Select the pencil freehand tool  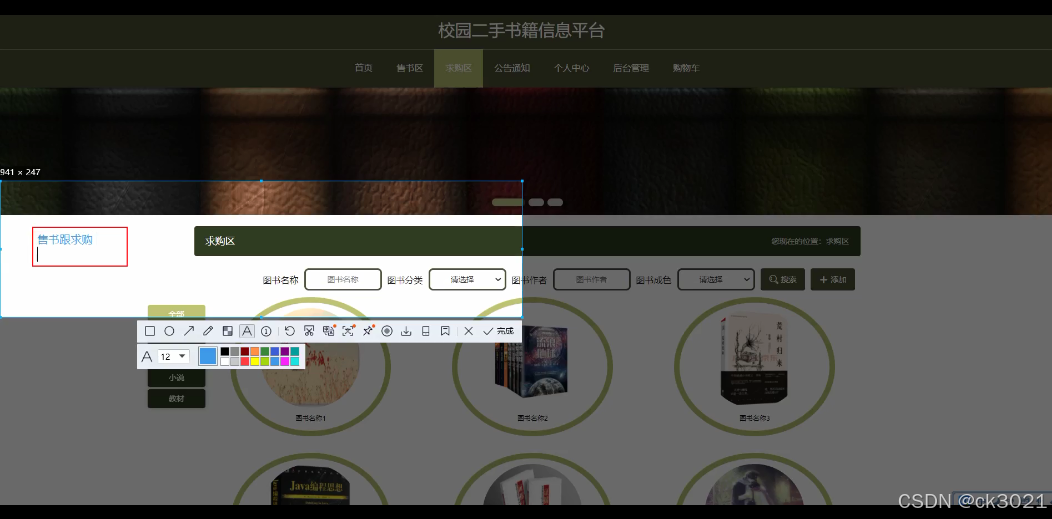point(208,331)
